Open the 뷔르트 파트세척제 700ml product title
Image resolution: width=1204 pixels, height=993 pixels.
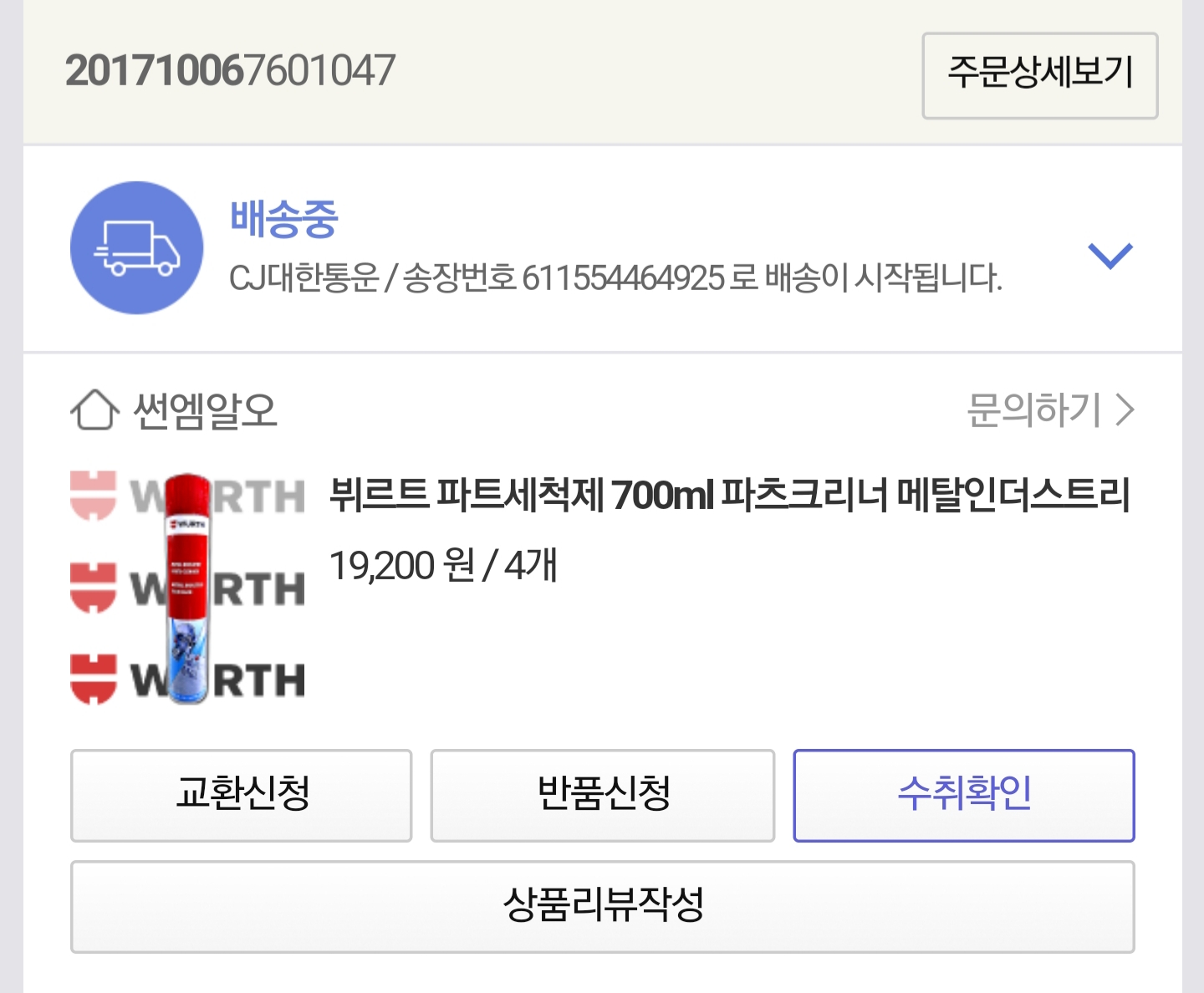point(729,495)
